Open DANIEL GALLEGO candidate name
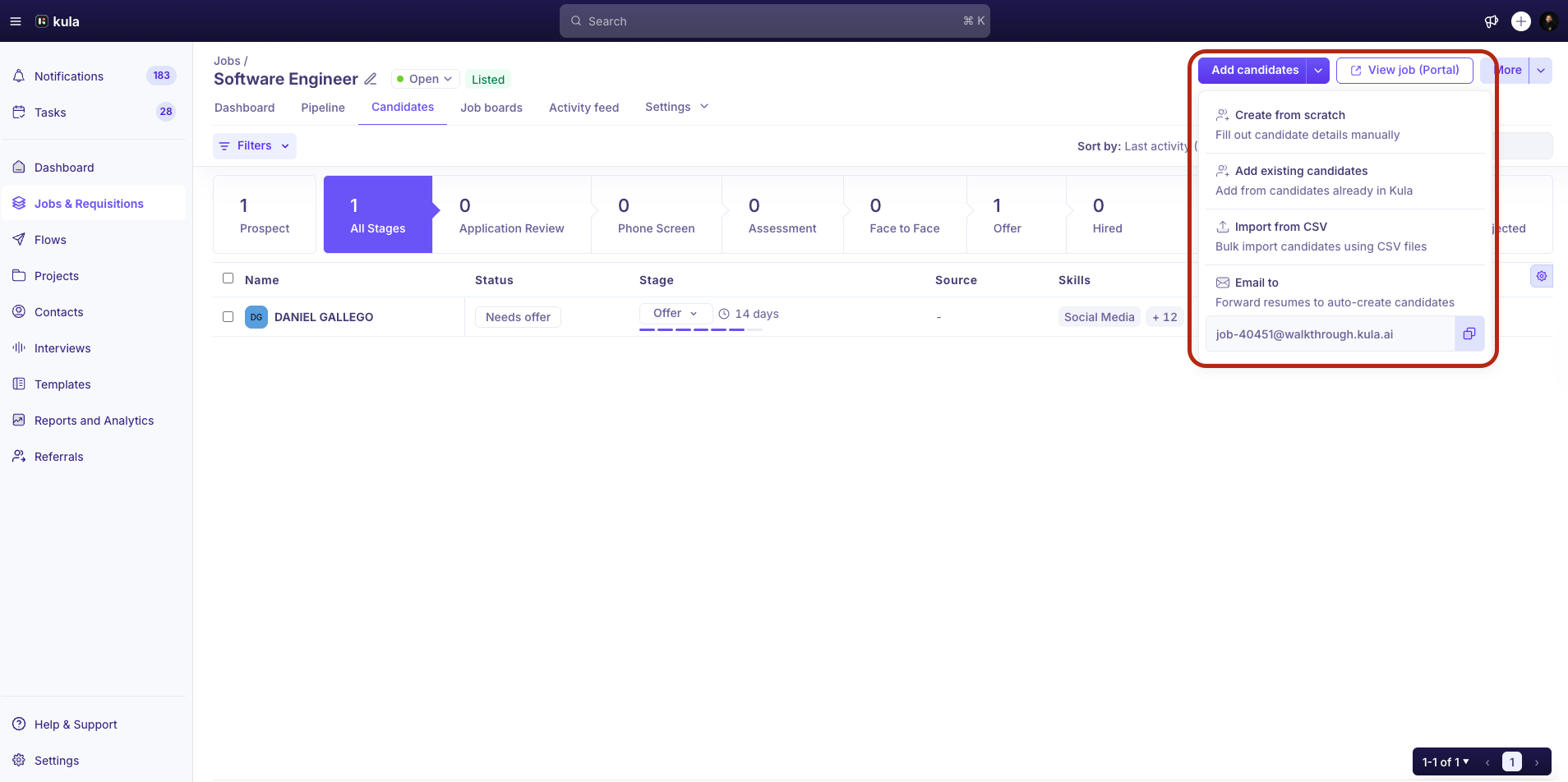The width and height of the screenshot is (1568, 782). (x=324, y=317)
